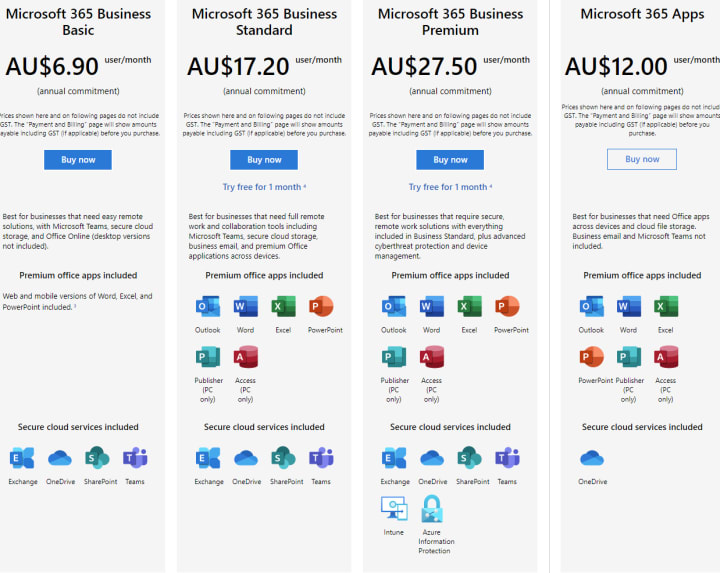Click the Microsoft 365 Business Basic heading

point(78,22)
